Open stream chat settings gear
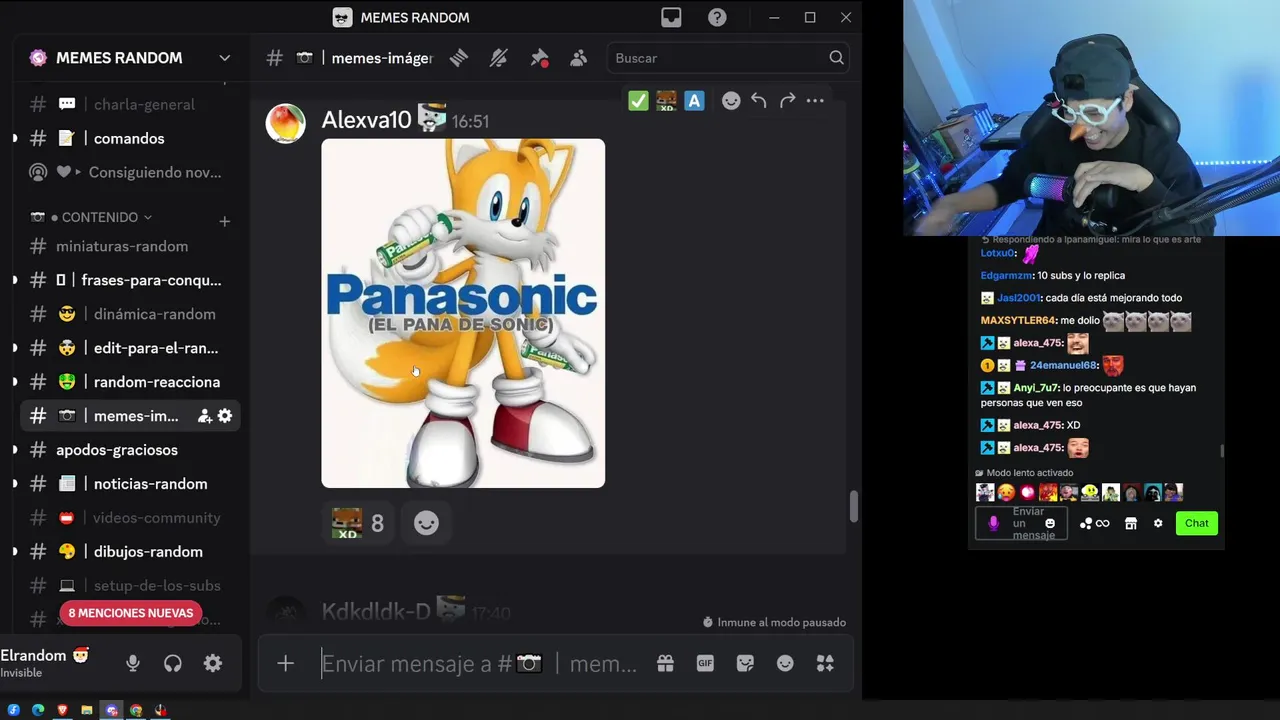Image resolution: width=1280 pixels, height=720 pixels. (x=1158, y=523)
